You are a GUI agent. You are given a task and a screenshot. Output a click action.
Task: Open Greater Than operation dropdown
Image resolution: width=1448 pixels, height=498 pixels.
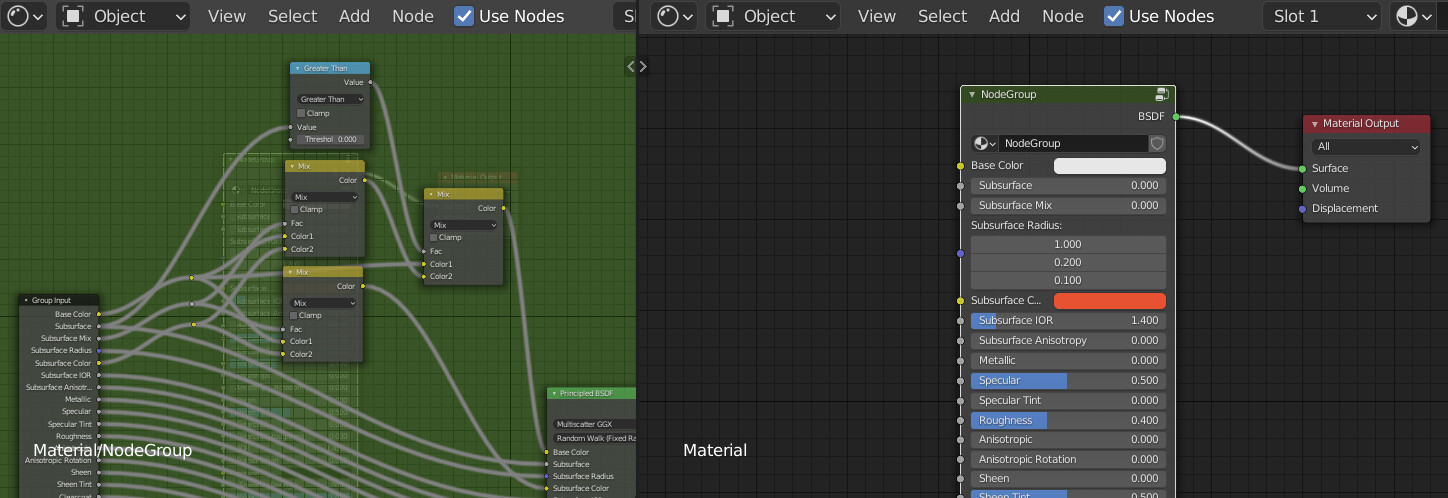pos(331,99)
